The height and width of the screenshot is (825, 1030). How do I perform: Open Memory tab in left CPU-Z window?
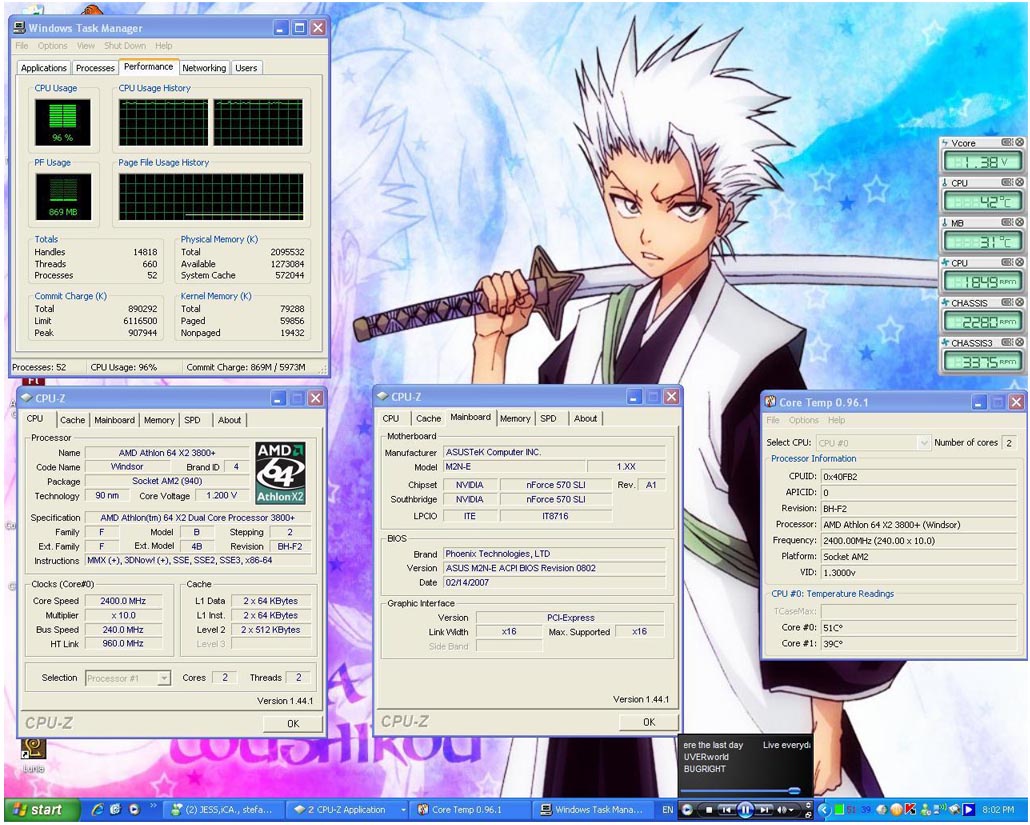(159, 420)
